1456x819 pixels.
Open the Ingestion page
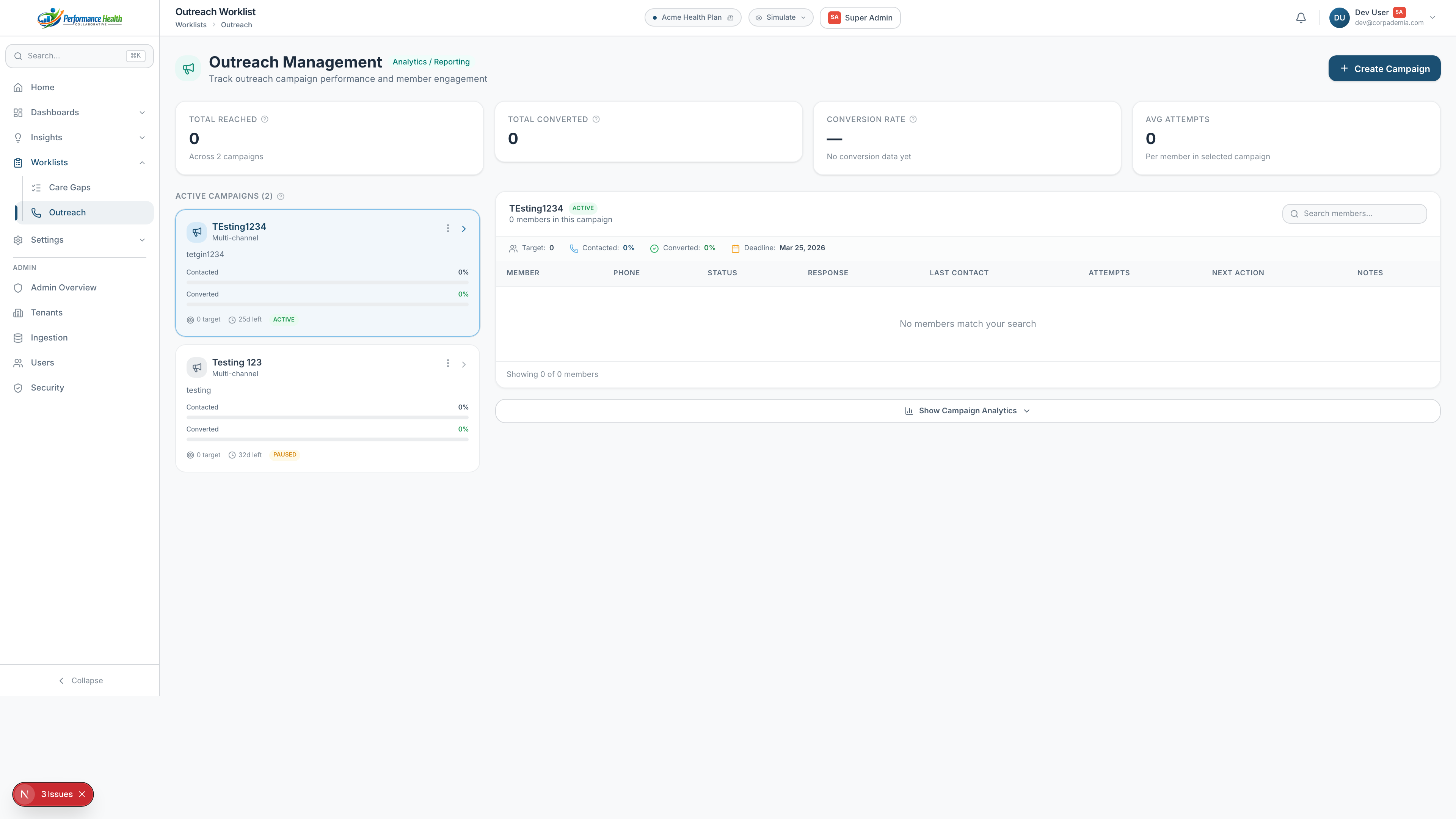(80, 338)
